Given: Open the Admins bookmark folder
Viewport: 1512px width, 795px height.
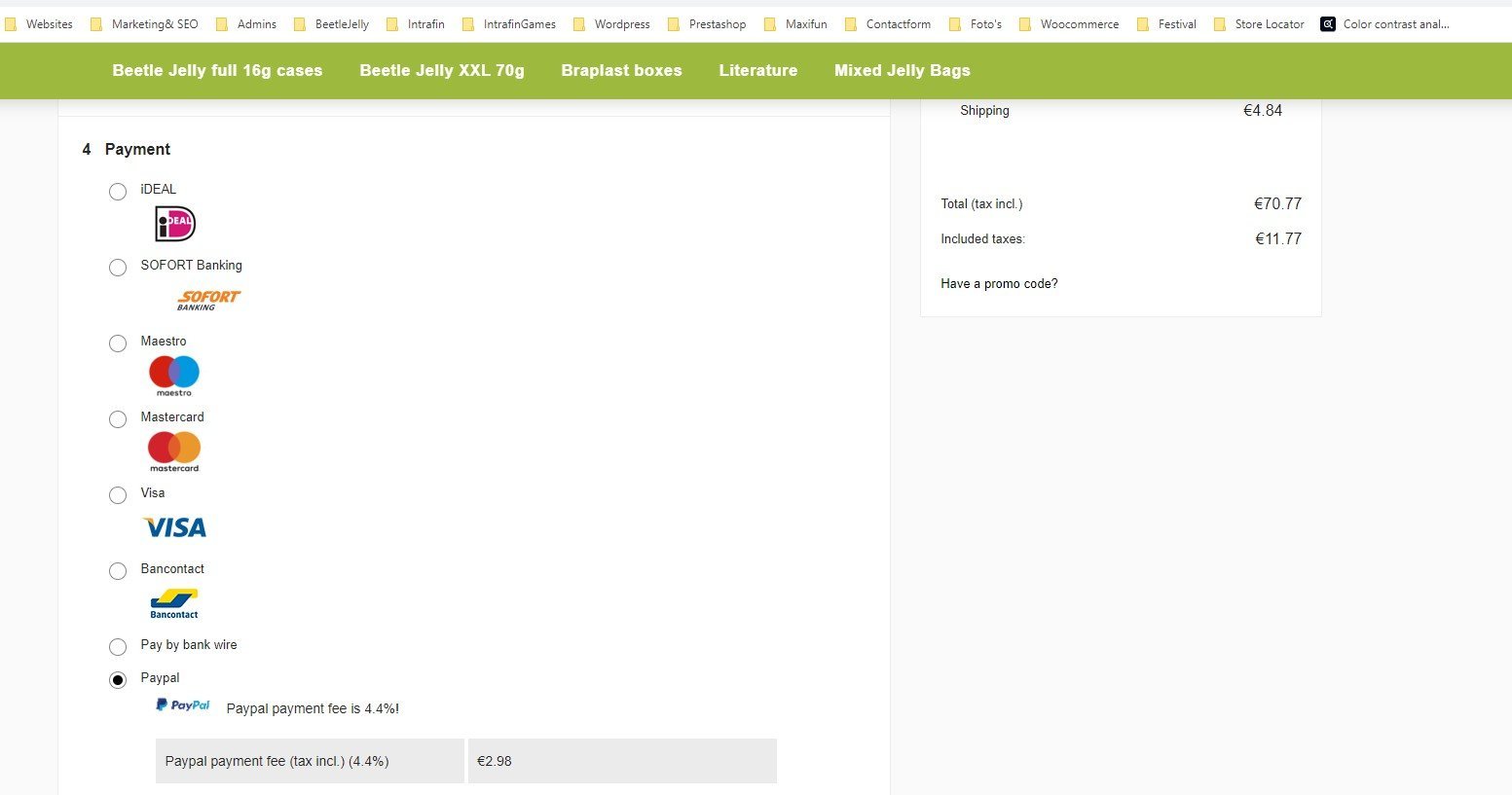Looking at the screenshot, I should (x=246, y=24).
